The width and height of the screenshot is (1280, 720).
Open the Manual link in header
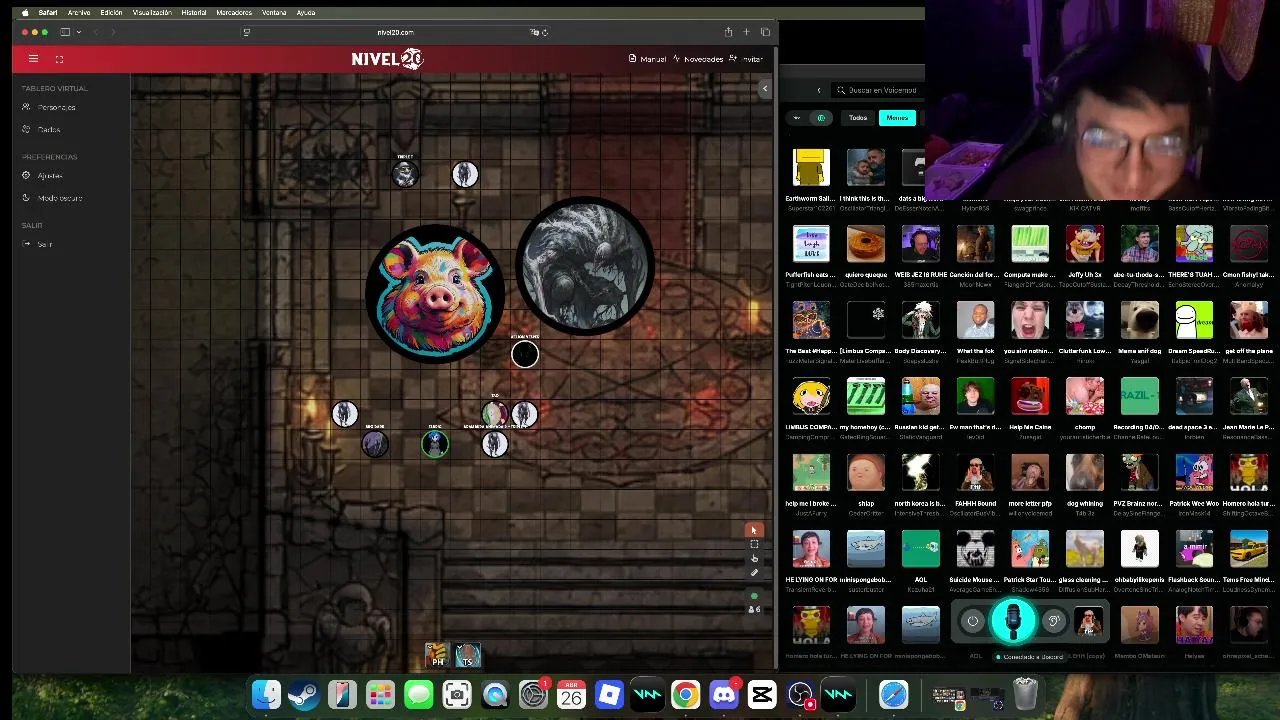(647, 59)
